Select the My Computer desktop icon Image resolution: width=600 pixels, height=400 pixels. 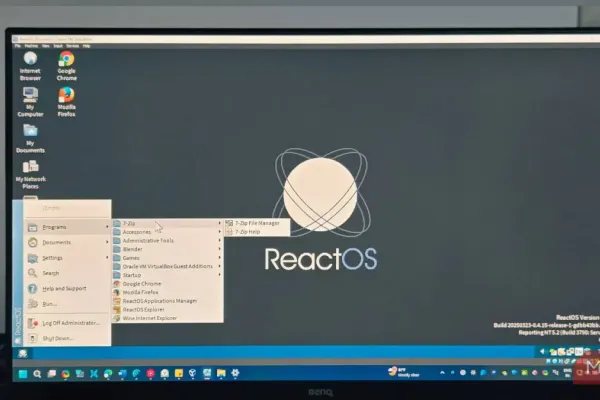pos(30,102)
